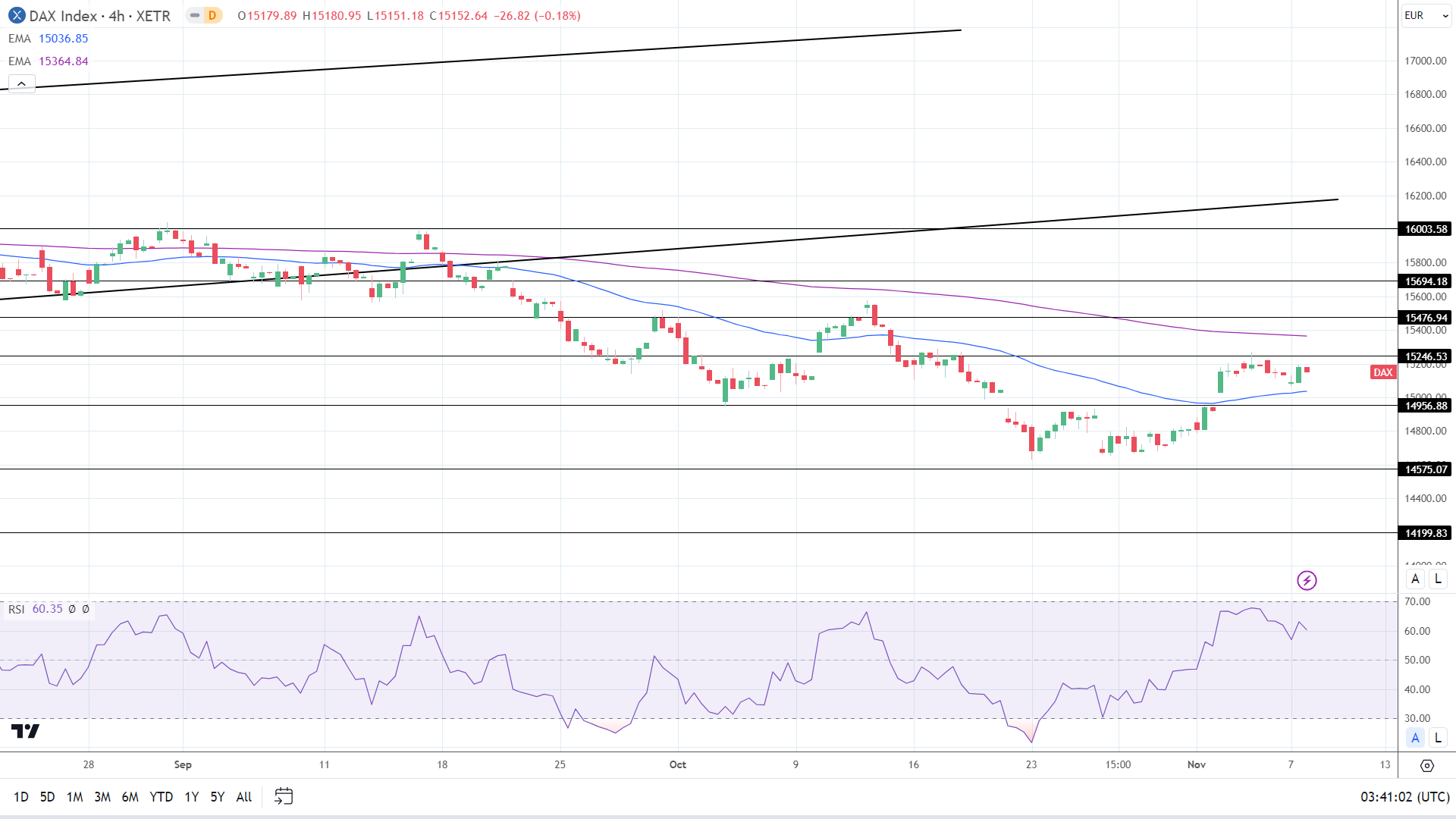The width and height of the screenshot is (1456, 819).
Task: Select the 5Y time range
Action: 218,797
